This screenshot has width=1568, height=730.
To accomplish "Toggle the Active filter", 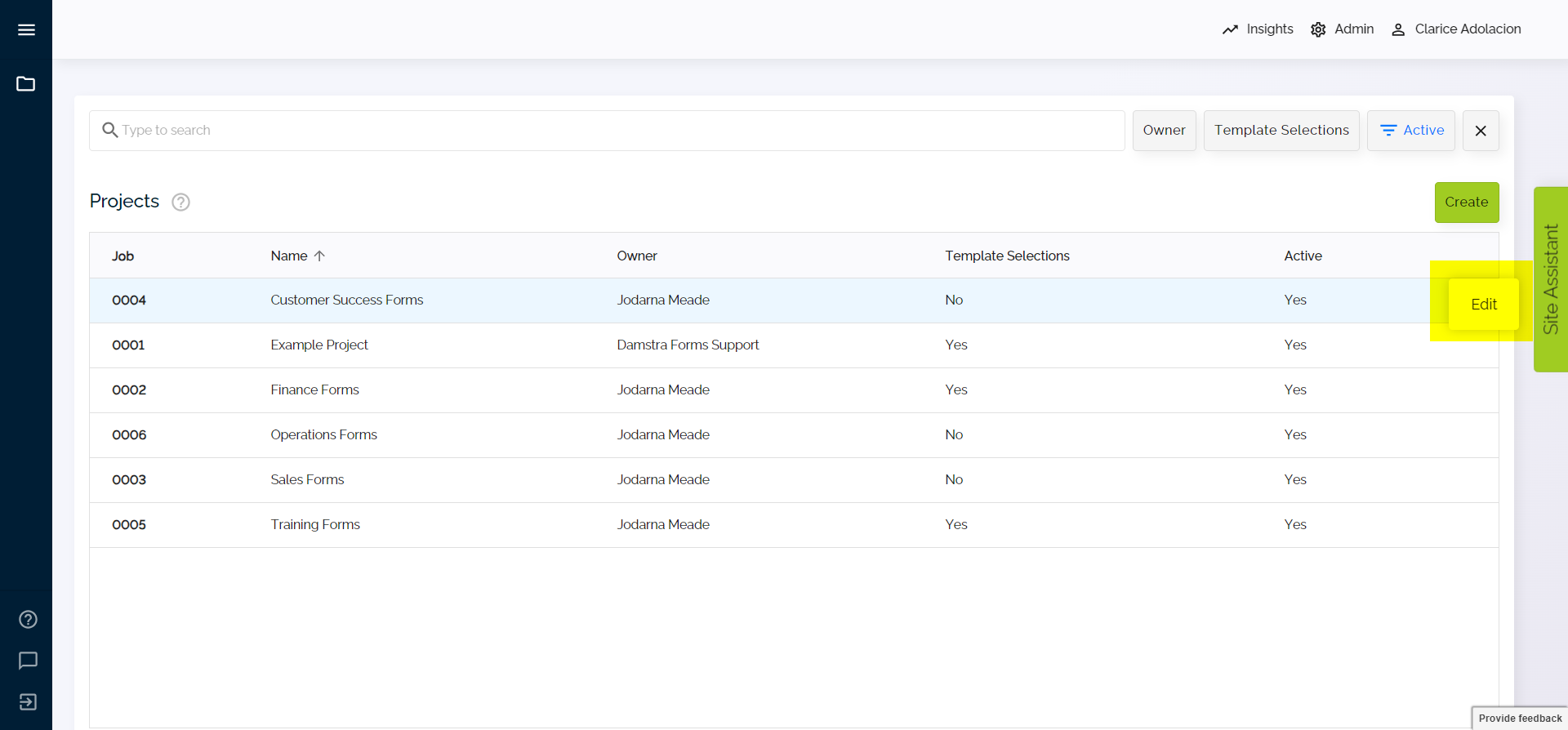I will 1410,131.
